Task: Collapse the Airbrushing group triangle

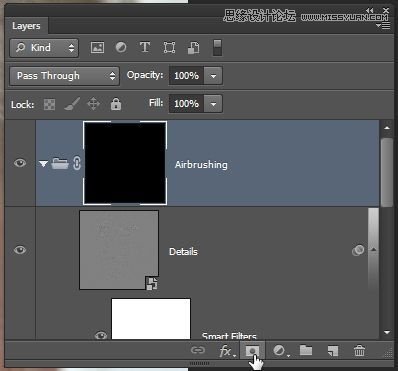Action: pyautogui.click(x=43, y=164)
